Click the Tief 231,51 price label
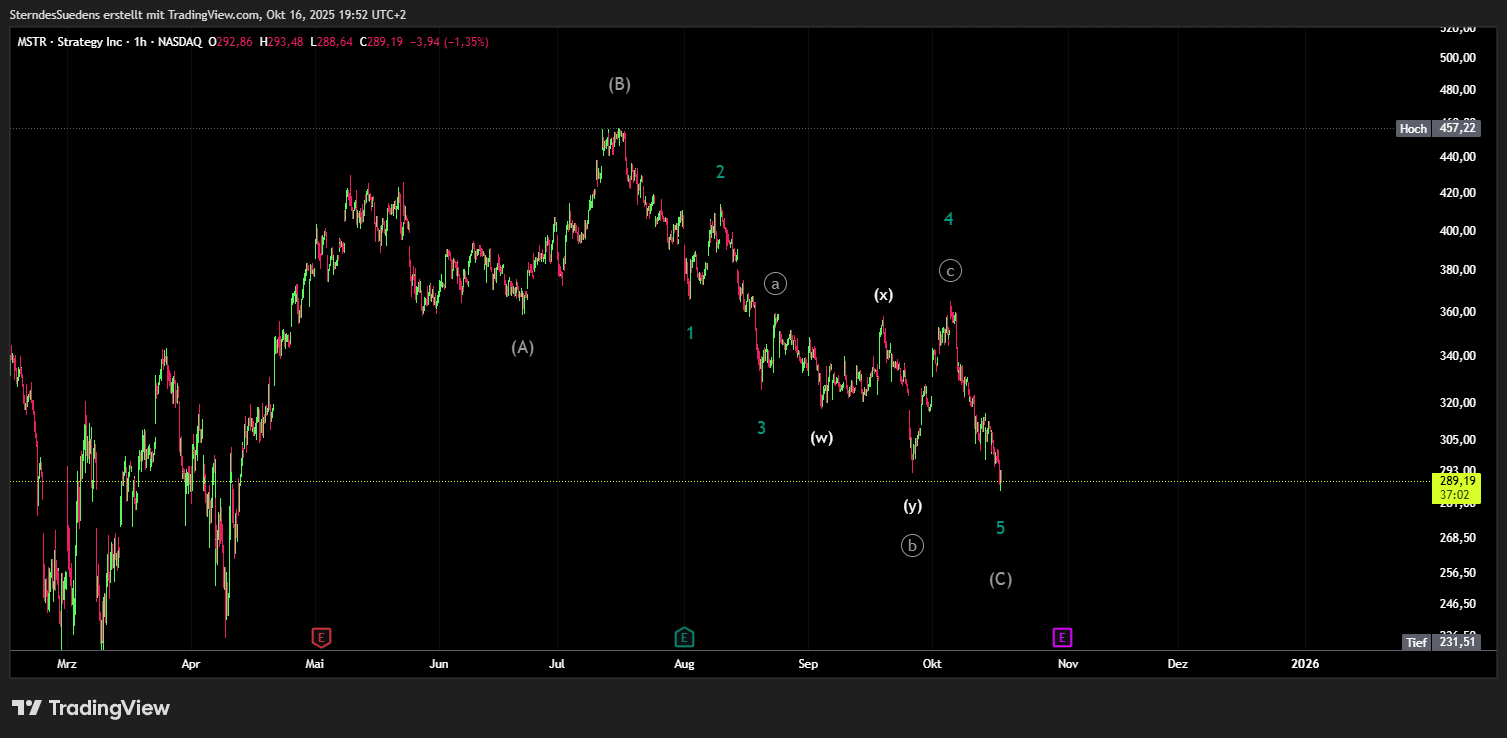 point(1440,642)
